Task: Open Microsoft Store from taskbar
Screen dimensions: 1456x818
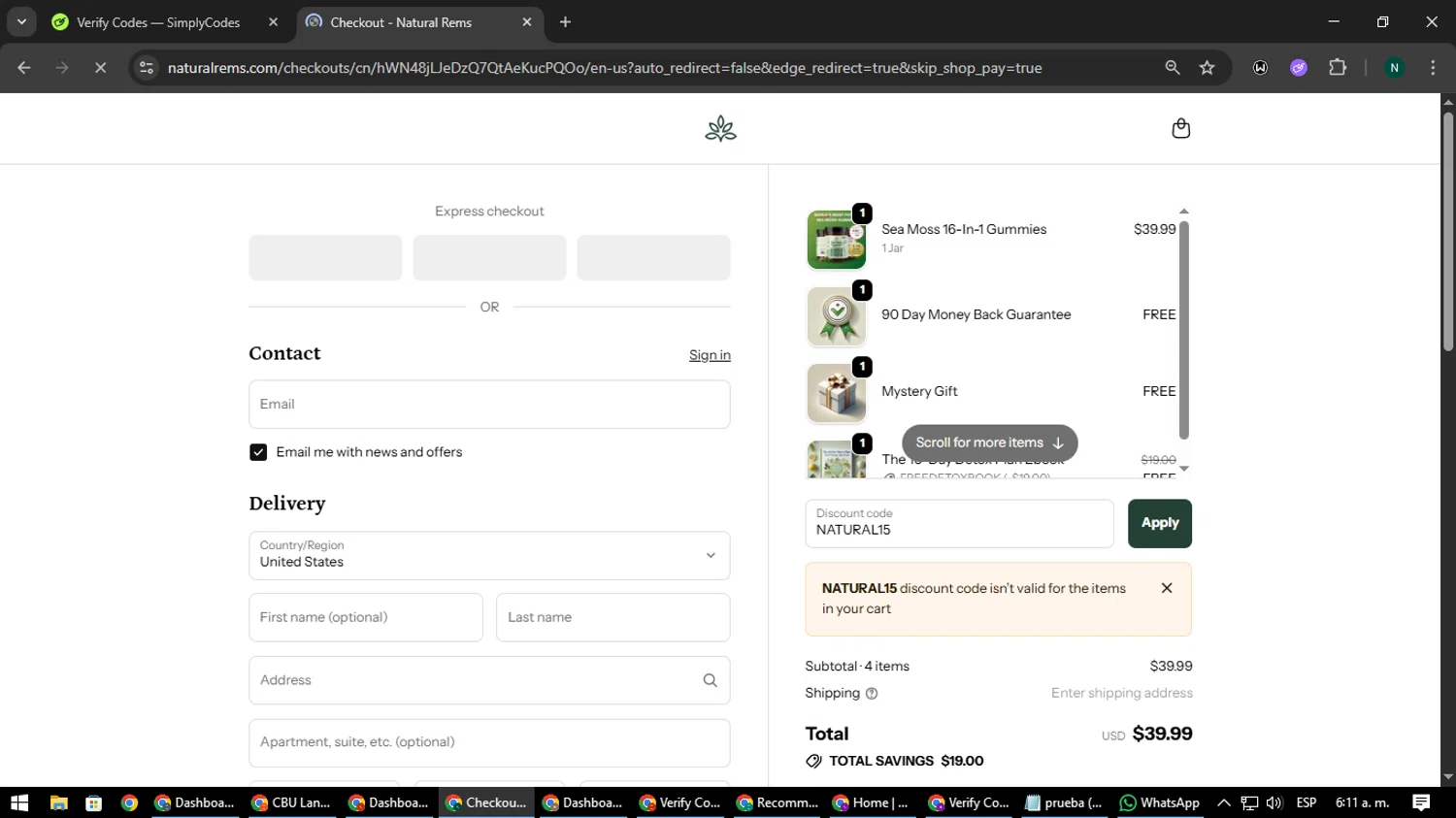Action: 94,802
